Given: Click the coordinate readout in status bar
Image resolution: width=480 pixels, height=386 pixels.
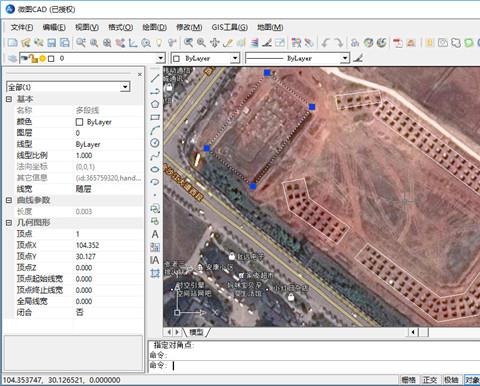Looking at the screenshot, I should click(x=61, y=380).
